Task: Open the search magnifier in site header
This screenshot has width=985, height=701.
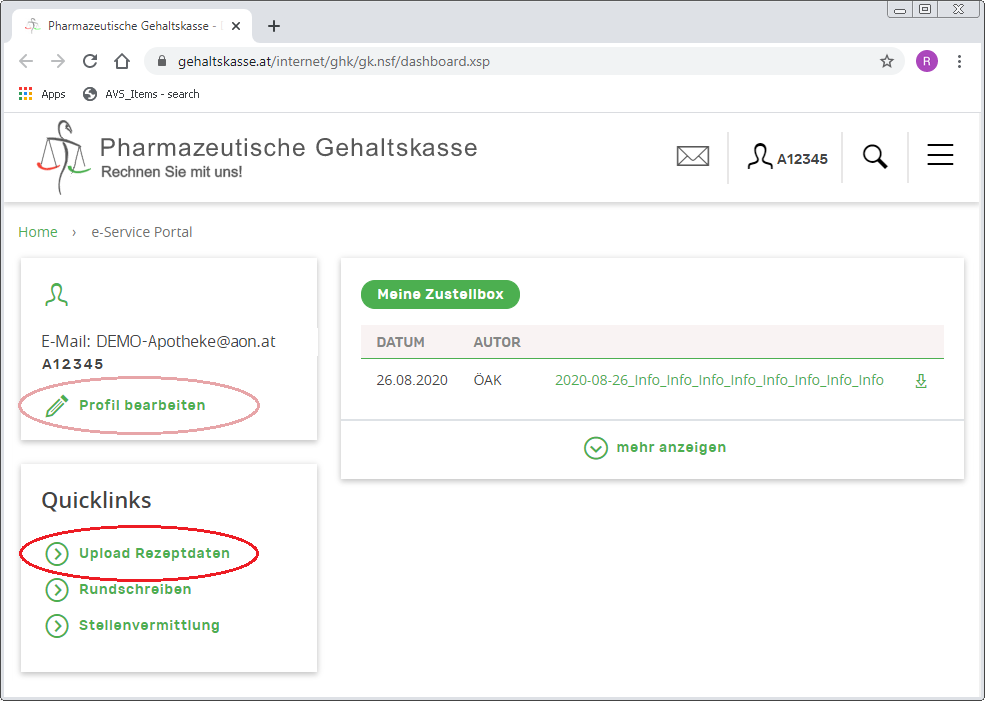Action: 875,157
